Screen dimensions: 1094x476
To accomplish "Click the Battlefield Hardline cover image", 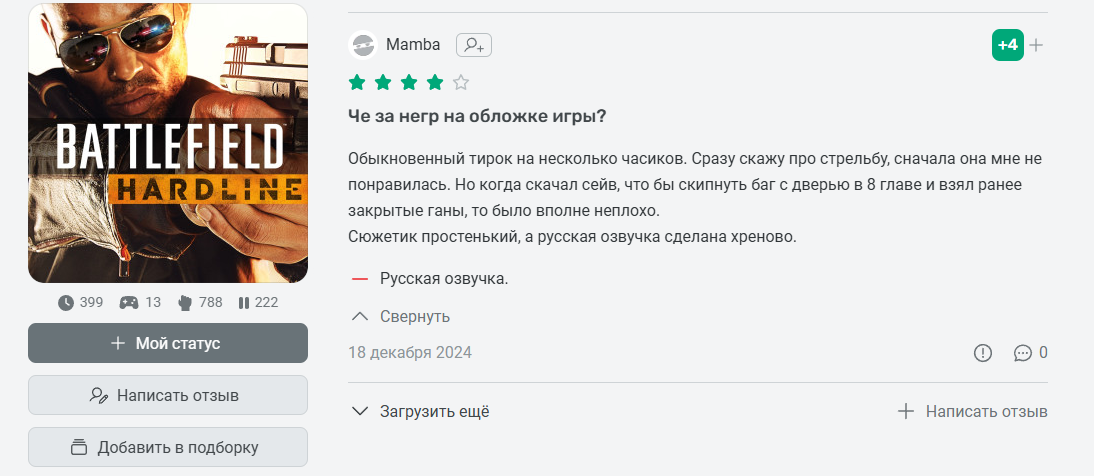I will [x=168, y=143].
